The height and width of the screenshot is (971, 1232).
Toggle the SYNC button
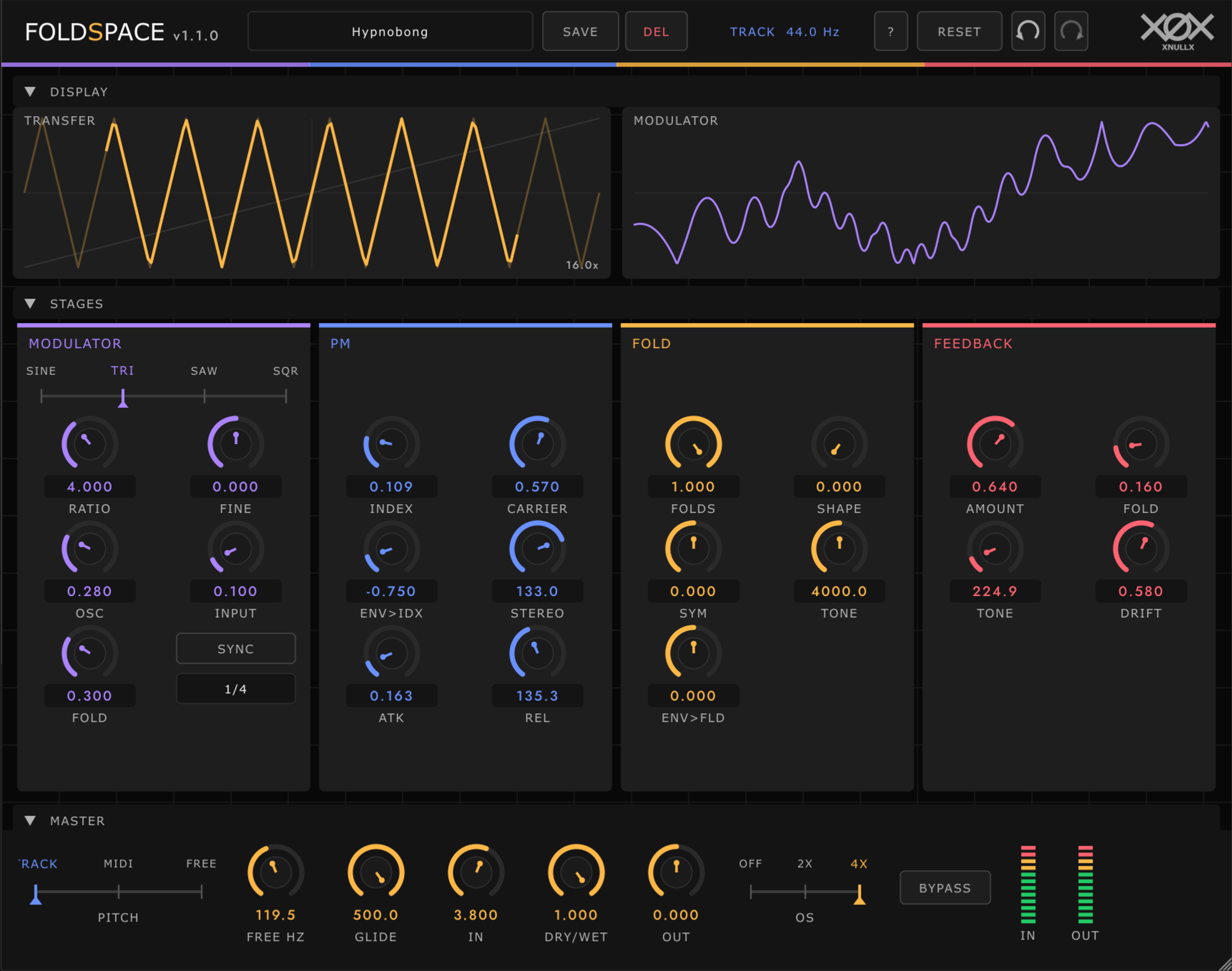[235, 648]
